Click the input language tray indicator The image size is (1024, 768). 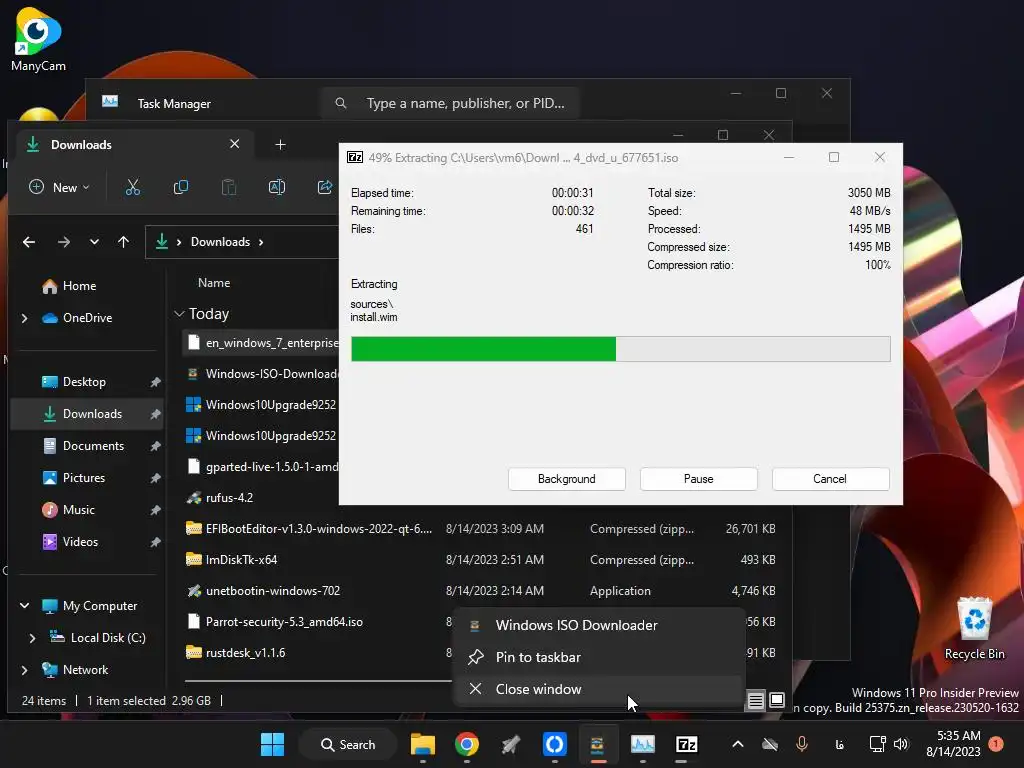coord(839,744)
